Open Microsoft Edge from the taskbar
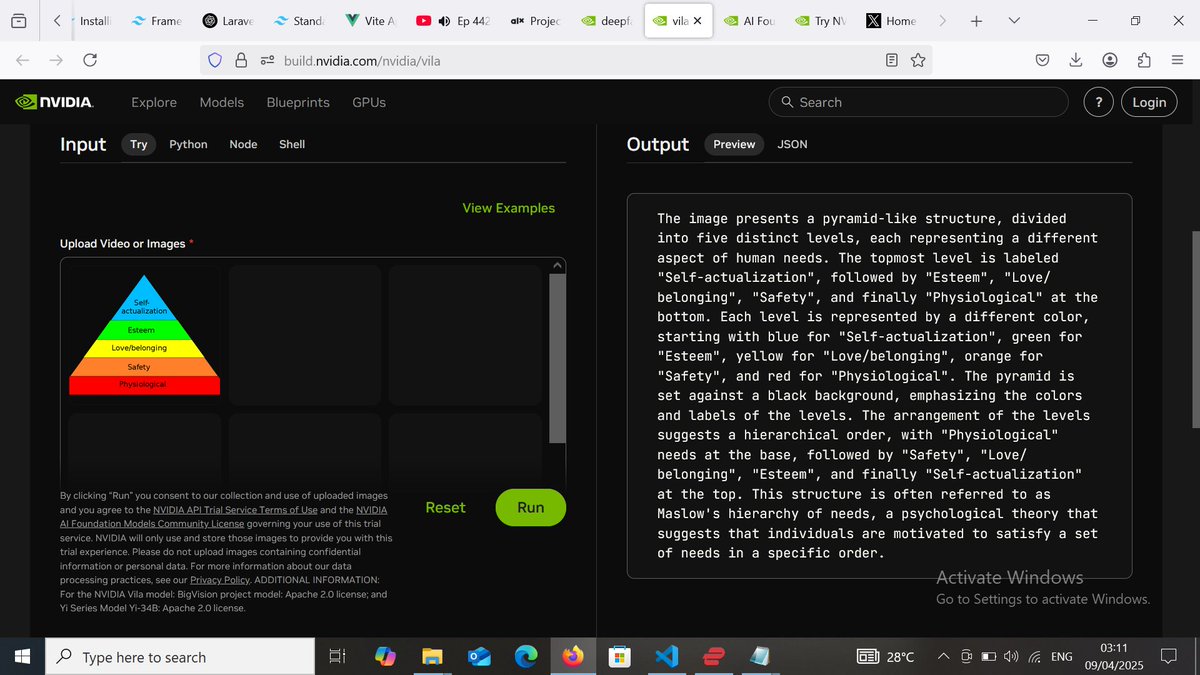1200x675 pixels. 526,657
